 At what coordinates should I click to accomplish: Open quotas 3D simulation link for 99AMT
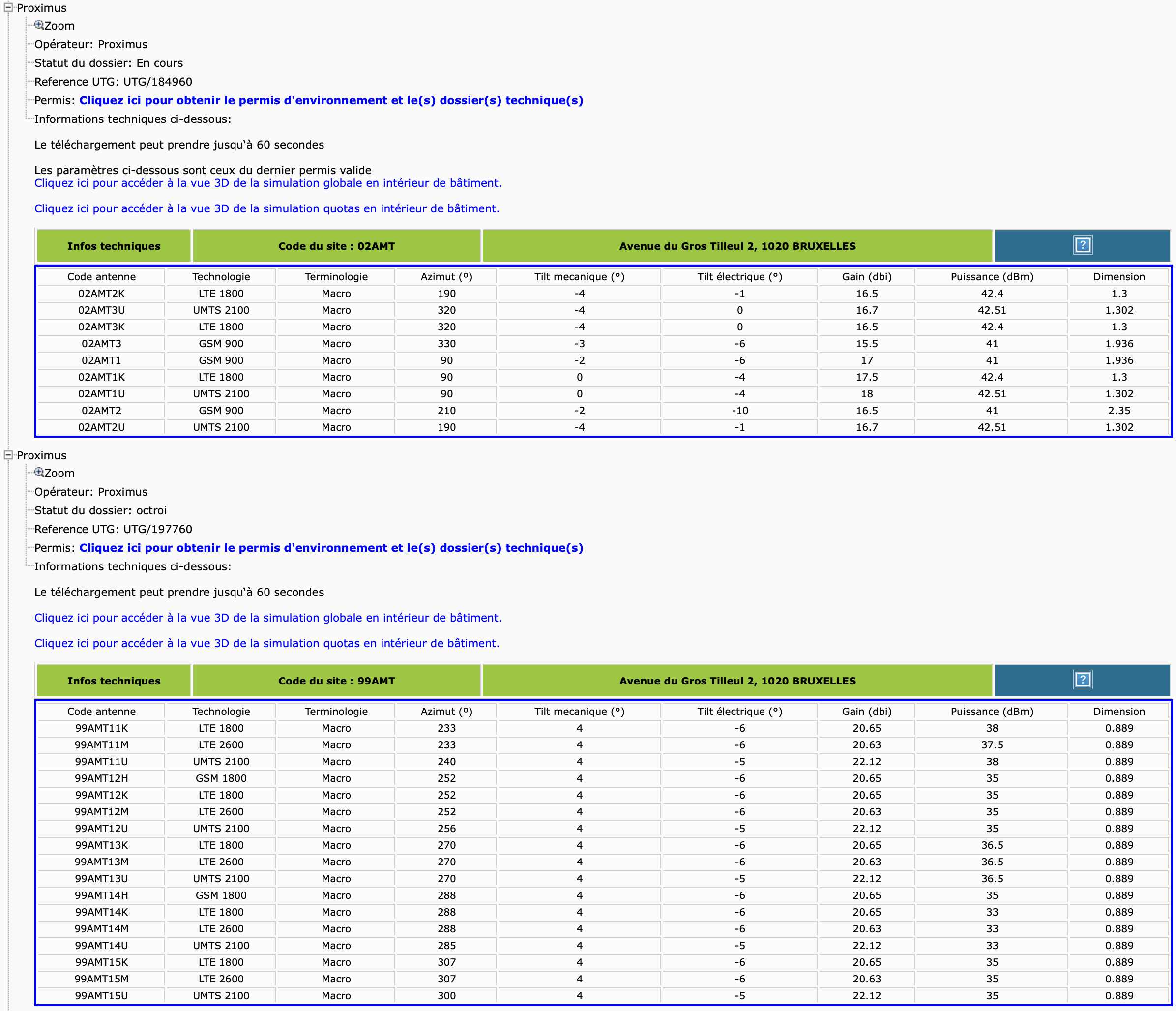tap(267, 643)
